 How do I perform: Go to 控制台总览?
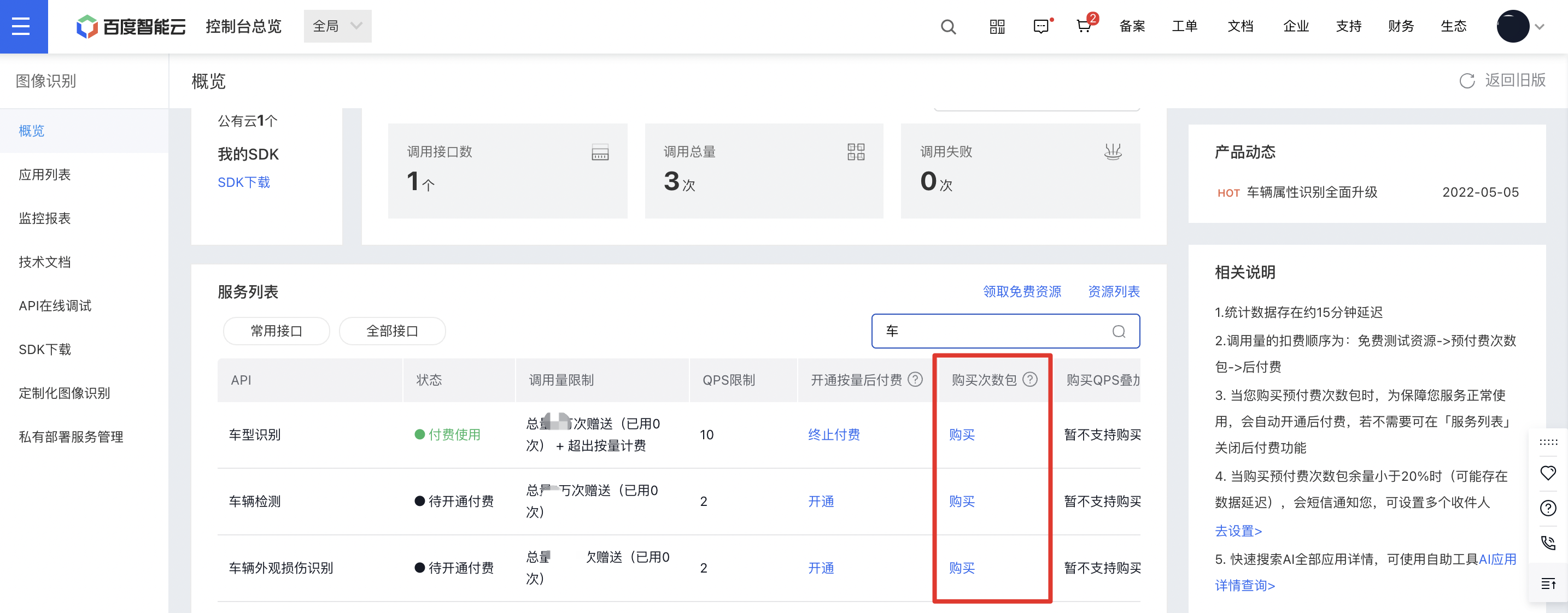coord(243,27)
